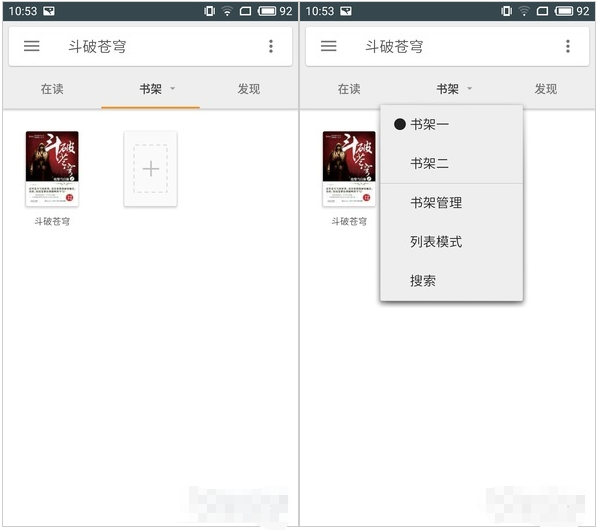Open 斗破苍穹 book cover in right screen
Screen dimensions: 598x530
coord(349,169)
